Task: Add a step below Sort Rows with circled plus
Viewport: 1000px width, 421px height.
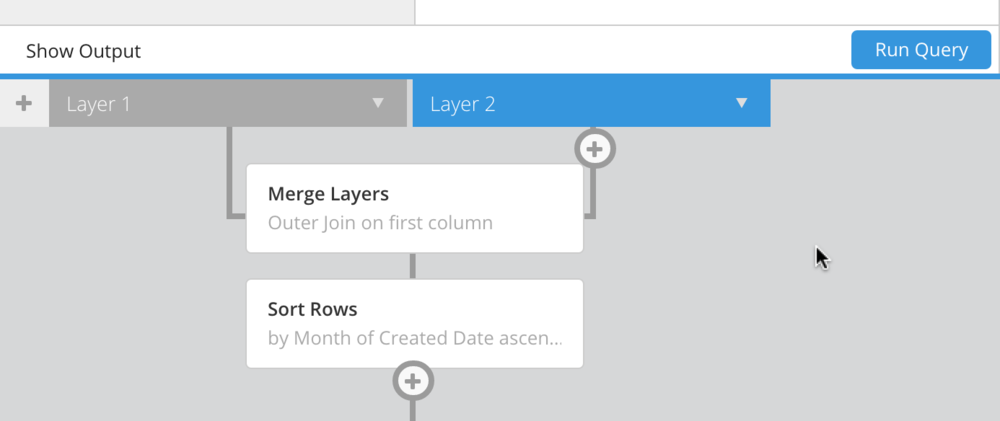Action: (413, 381)
